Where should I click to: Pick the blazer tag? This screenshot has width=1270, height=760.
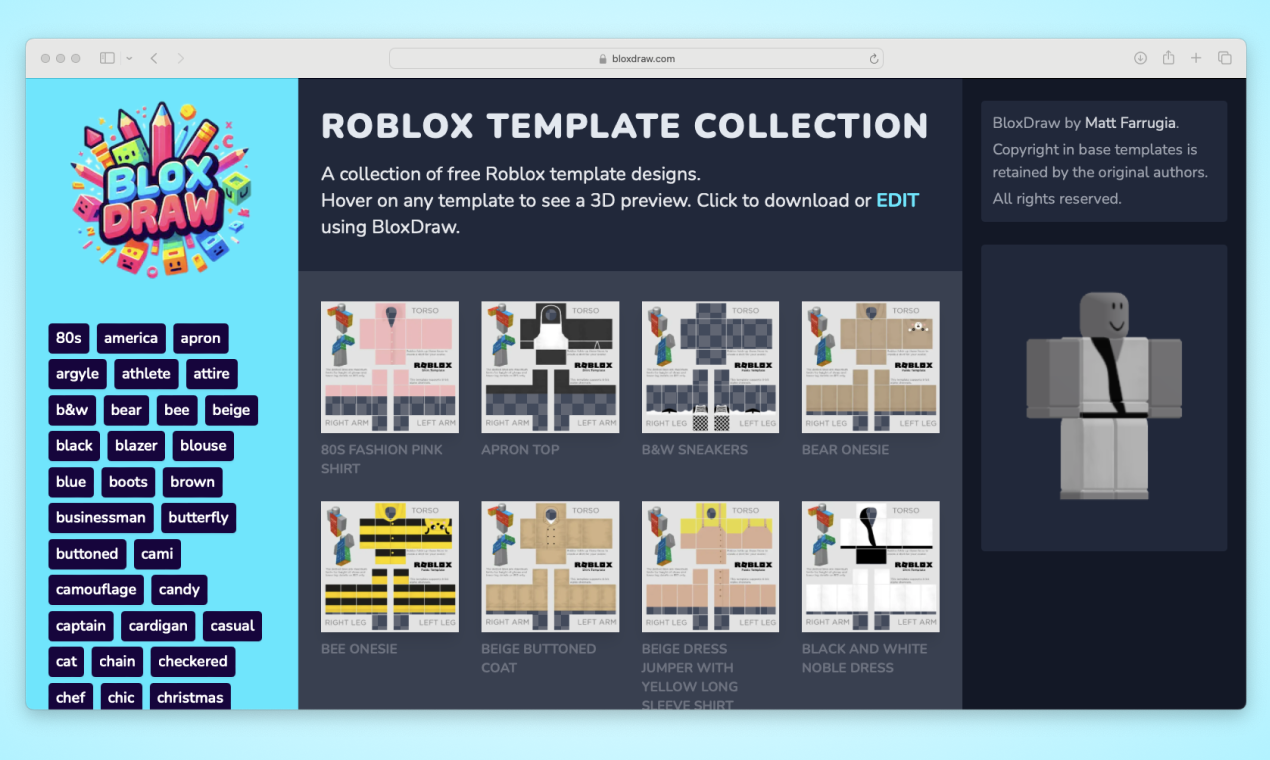[136, 446]
